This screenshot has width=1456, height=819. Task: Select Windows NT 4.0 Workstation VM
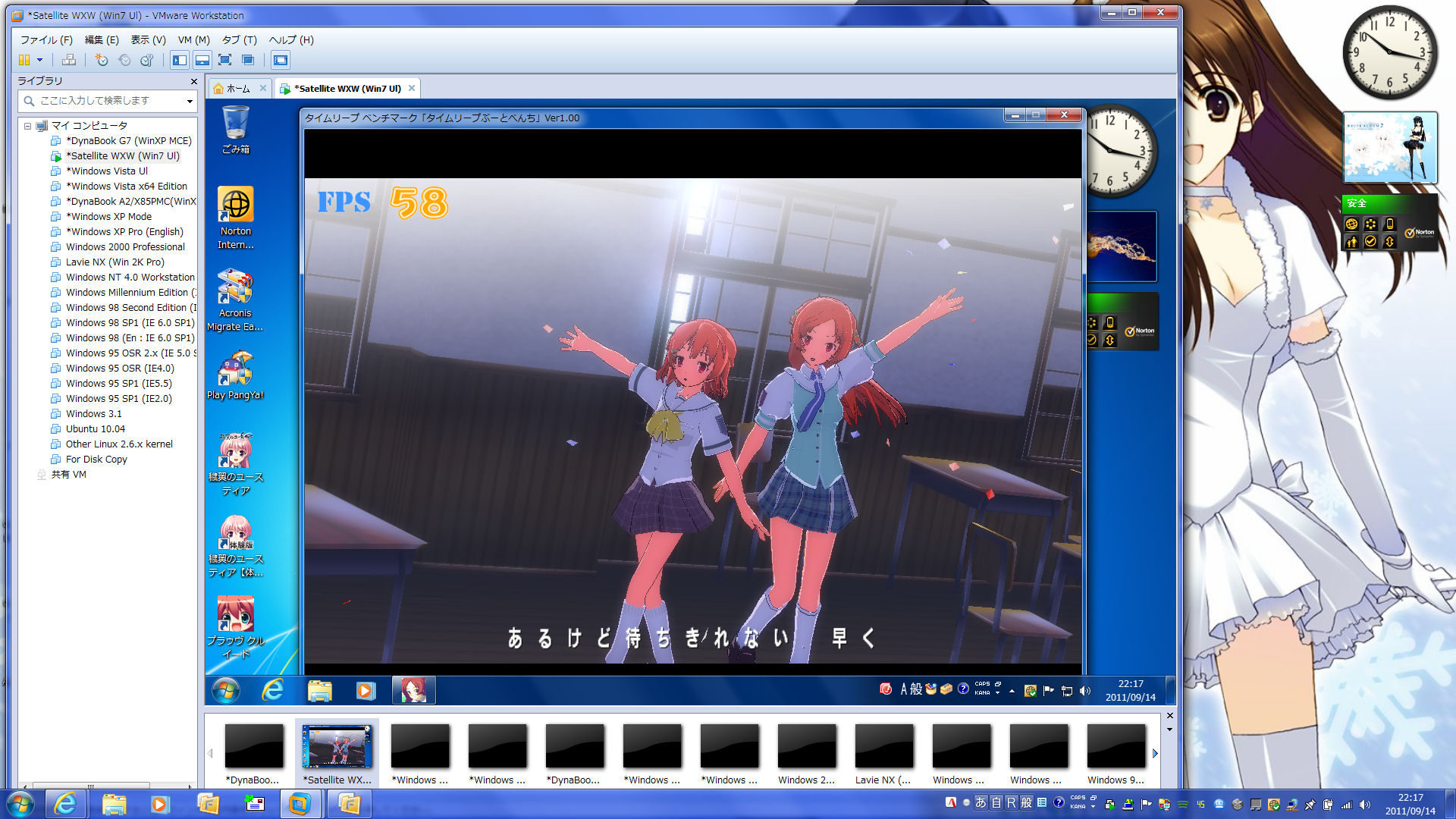click(x=130, y=277)
